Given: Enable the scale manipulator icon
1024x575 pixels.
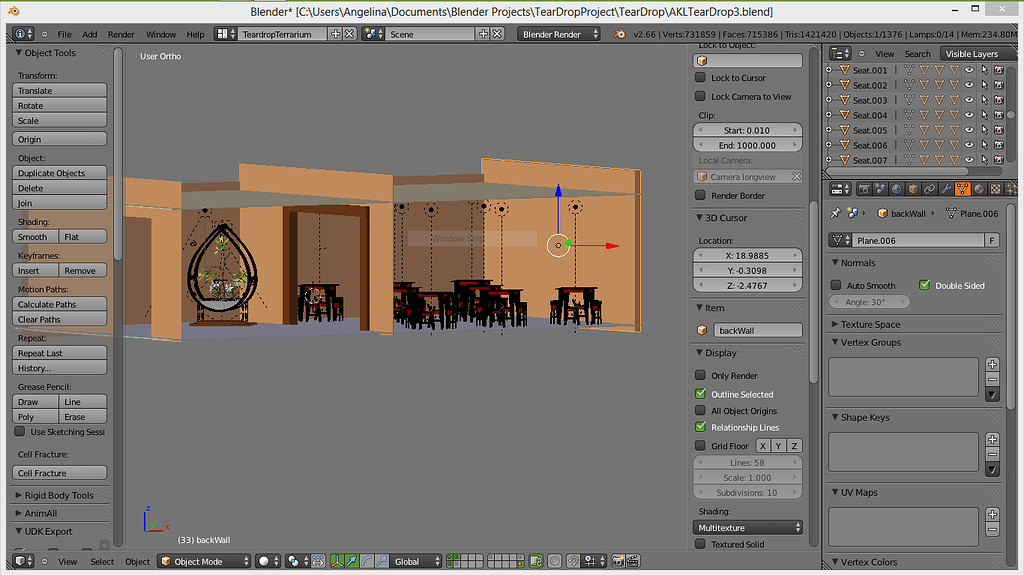Looking at the screenshot, I should point(382,561).
